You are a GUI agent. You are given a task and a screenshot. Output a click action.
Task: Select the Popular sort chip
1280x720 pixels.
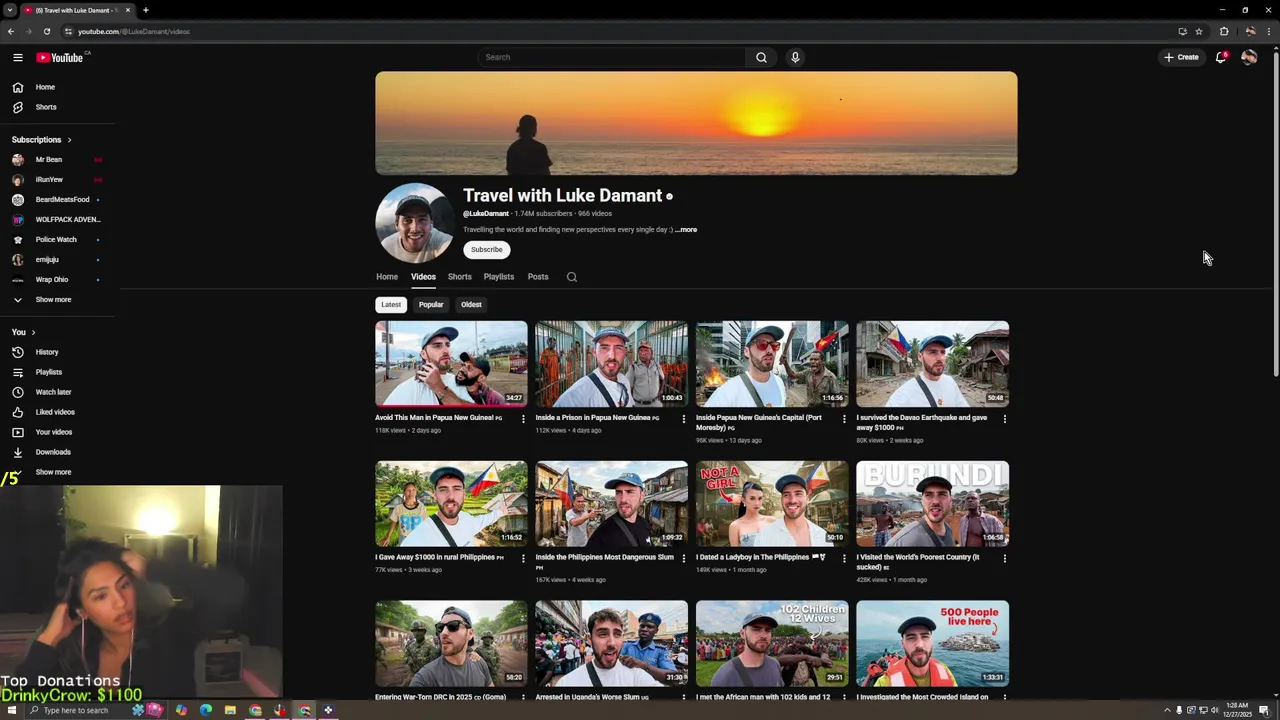tap(431, 305)
